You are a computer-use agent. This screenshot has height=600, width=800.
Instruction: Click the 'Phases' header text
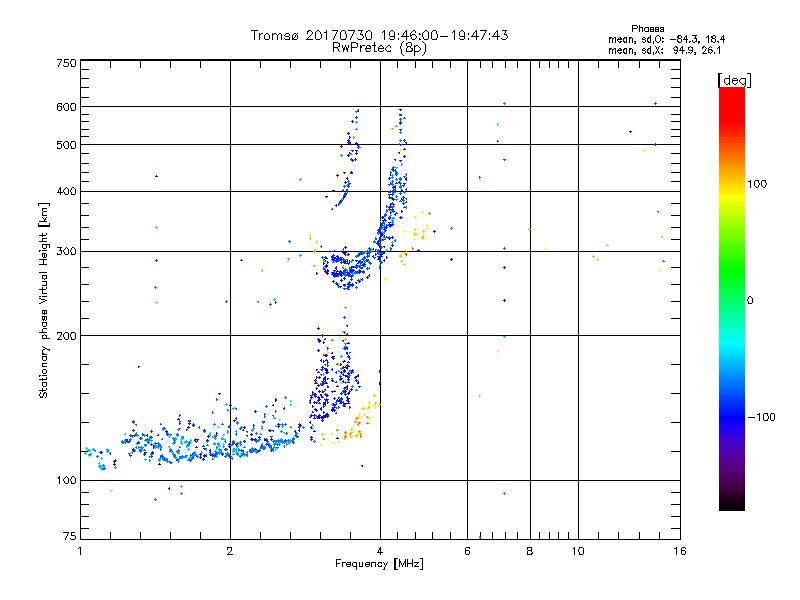click(647, 29)
